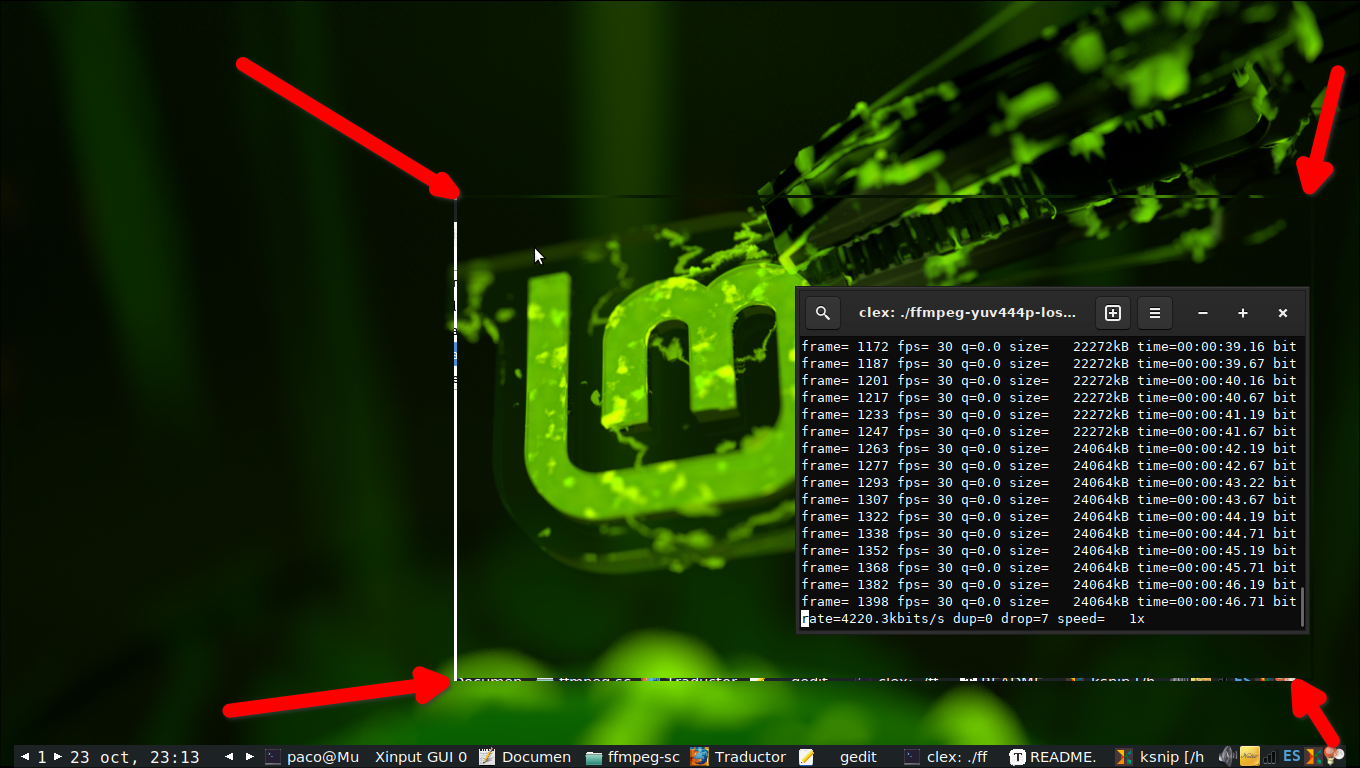The image size is (1360, 768).
Task: Minimize the clex terminal window
Action: coord(1203,313)
